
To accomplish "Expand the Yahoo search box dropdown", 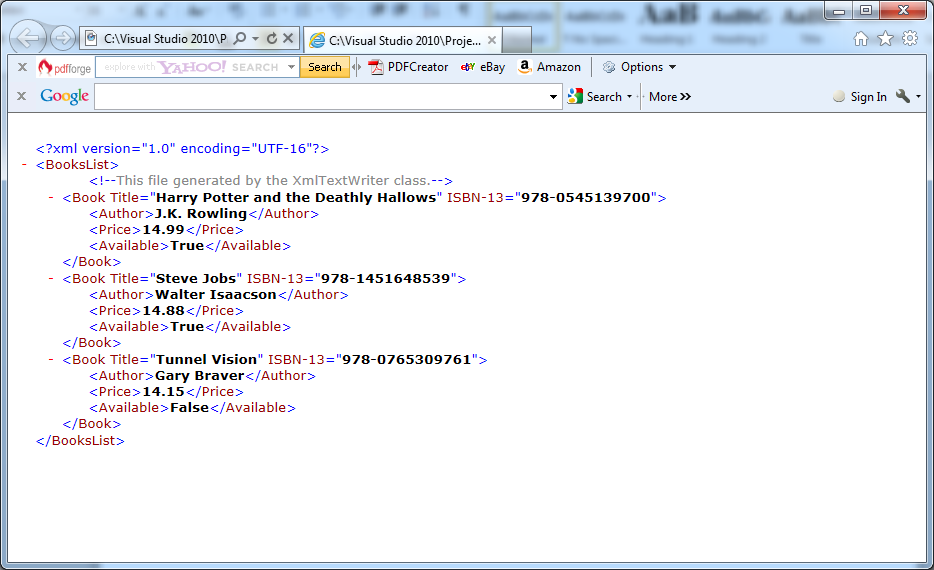I will 291,67.
